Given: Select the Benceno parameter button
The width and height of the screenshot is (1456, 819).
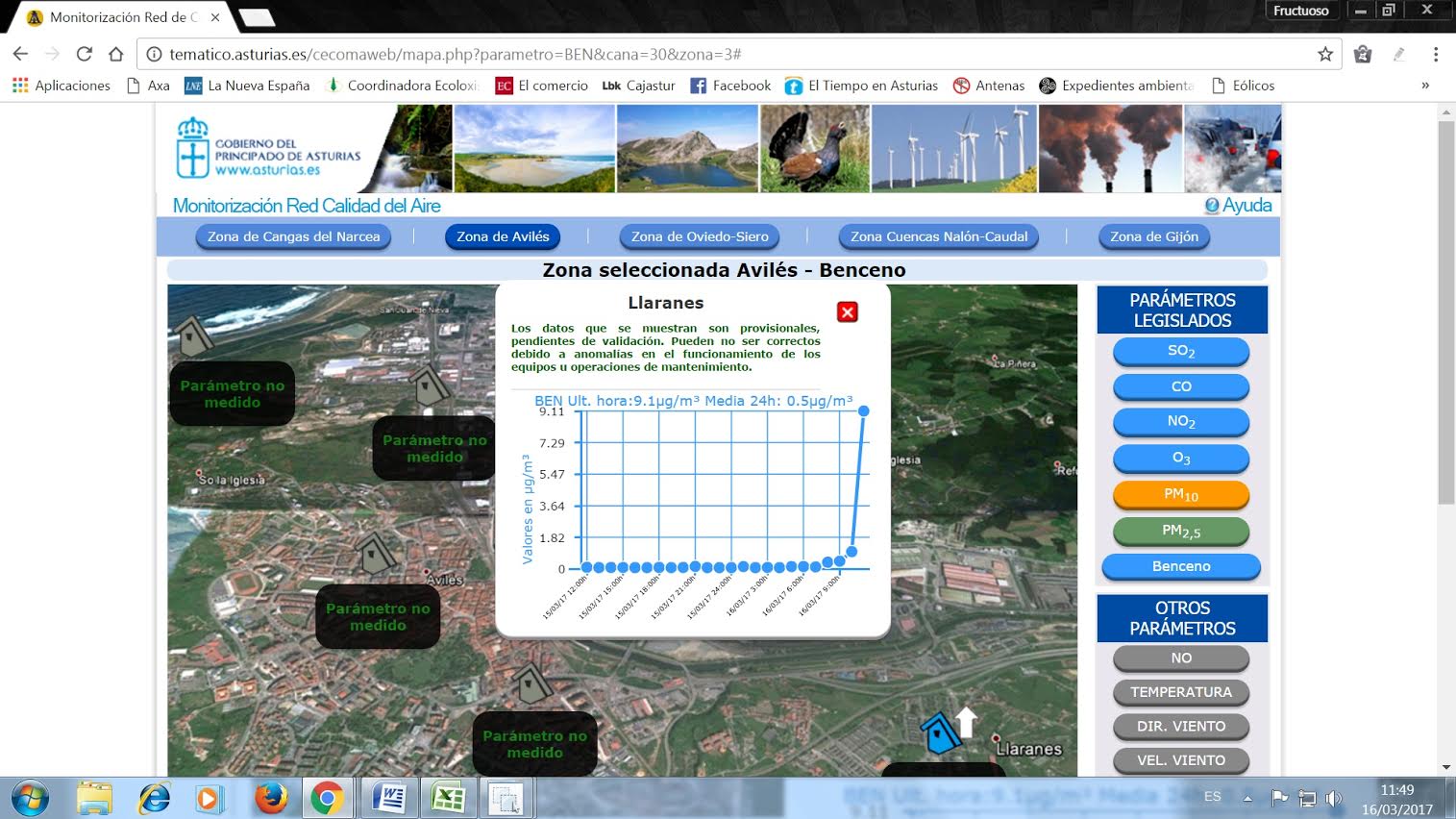Looking at the screenshot, I should [1180, 566].
